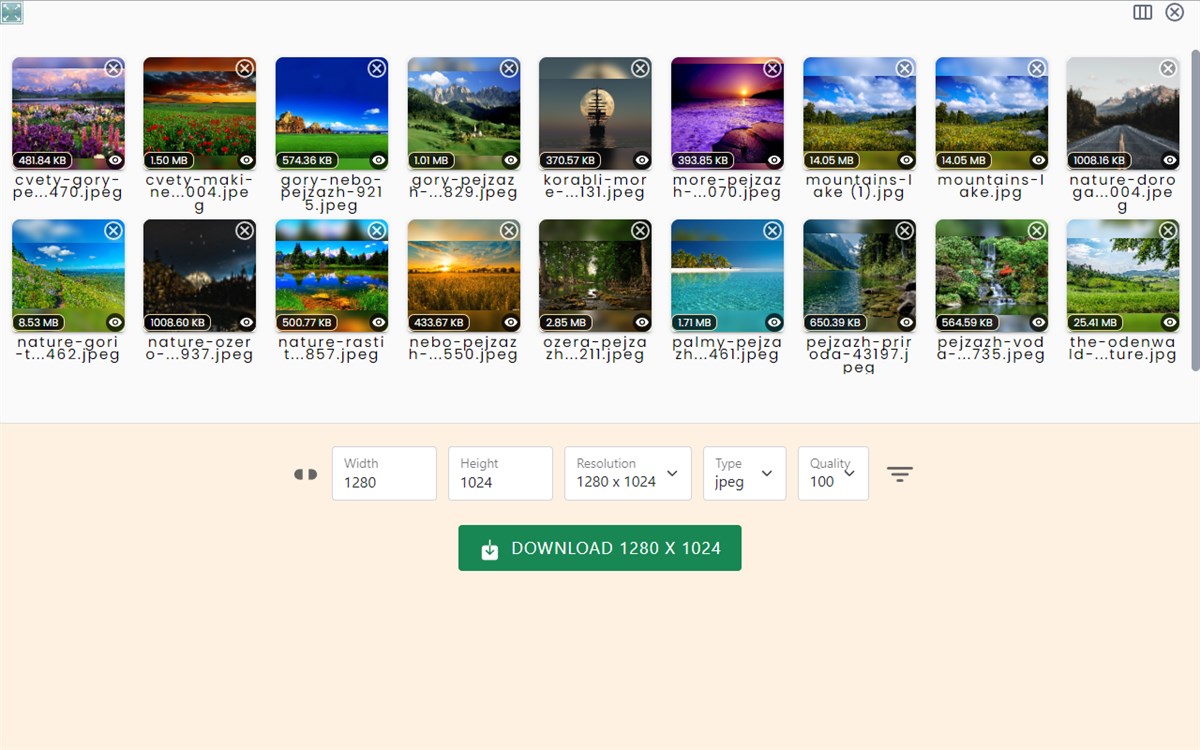Screen dimensions: 1200x750
Task: Click the the-odenwald...ture.jpg thumbnail
Action: tap(1123, 275)
